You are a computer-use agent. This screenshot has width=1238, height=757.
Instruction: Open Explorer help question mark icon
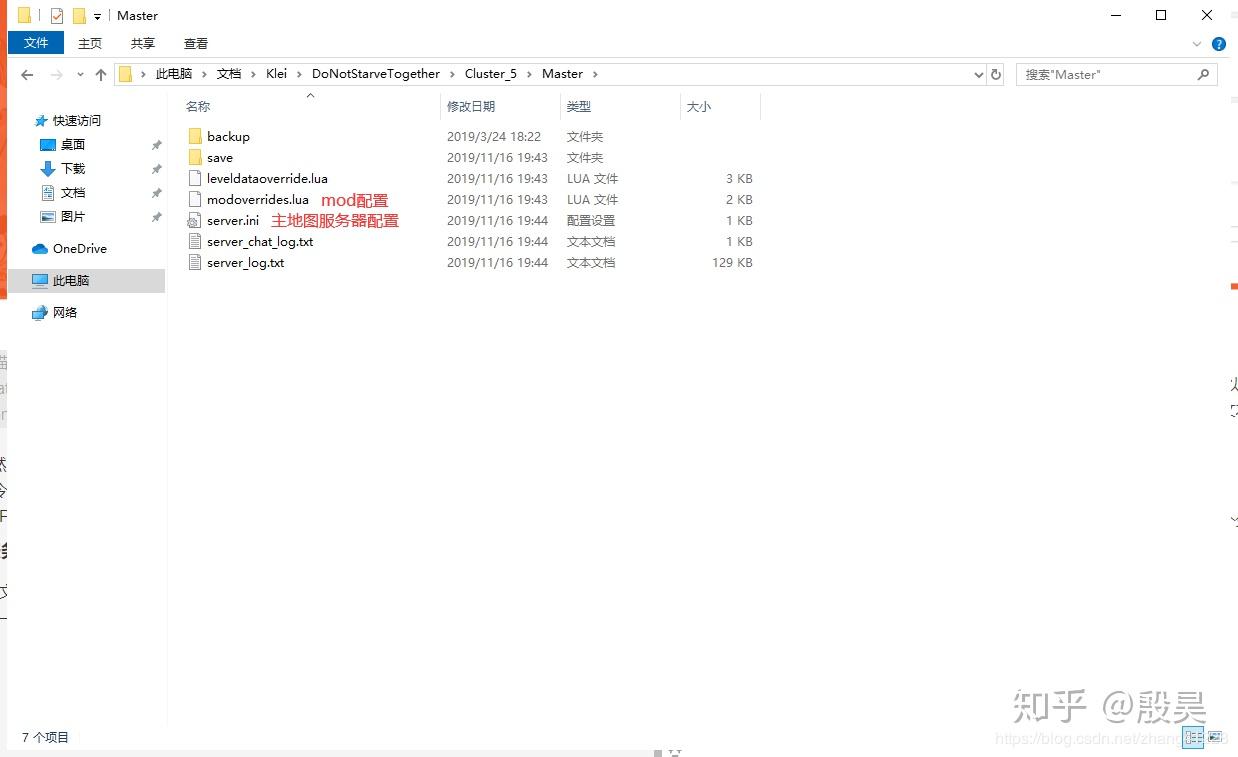tap(1219, 44)
